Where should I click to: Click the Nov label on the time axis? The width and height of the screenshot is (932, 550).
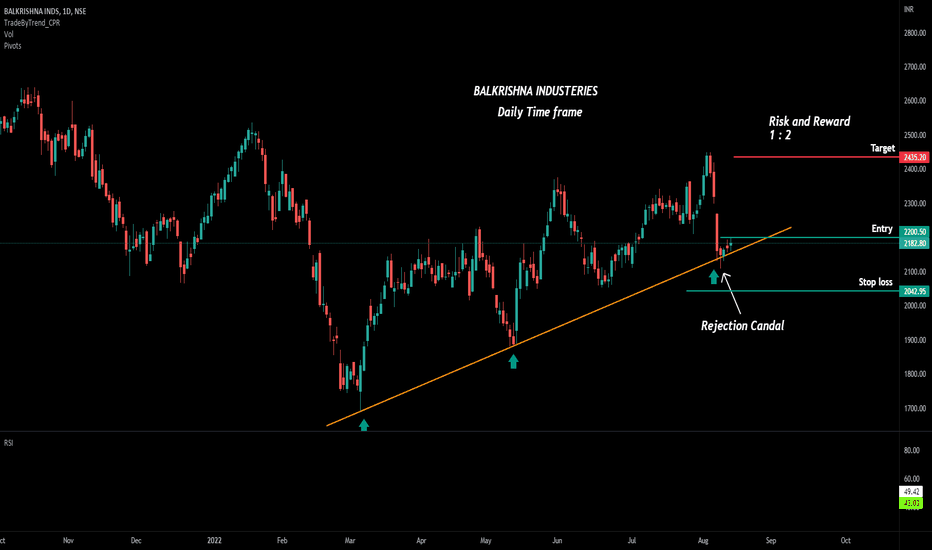click(x=68, y=540)
